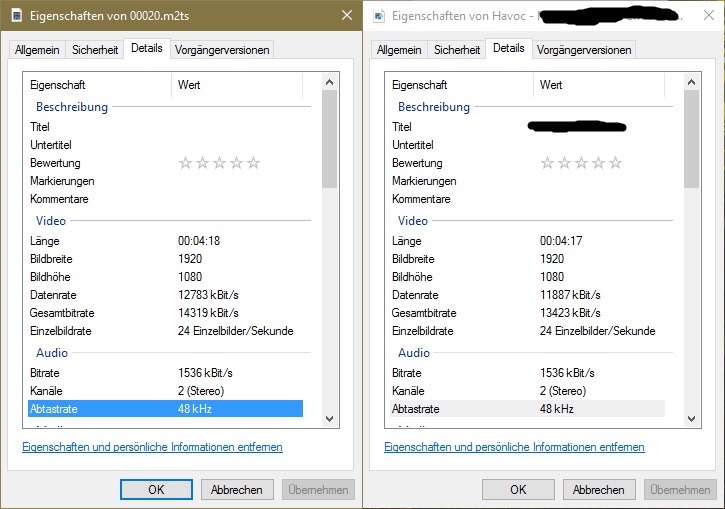The image size is (725, 509).
Task: Close the 00020.m2ts properties window
Action: [x=347, y=15]
